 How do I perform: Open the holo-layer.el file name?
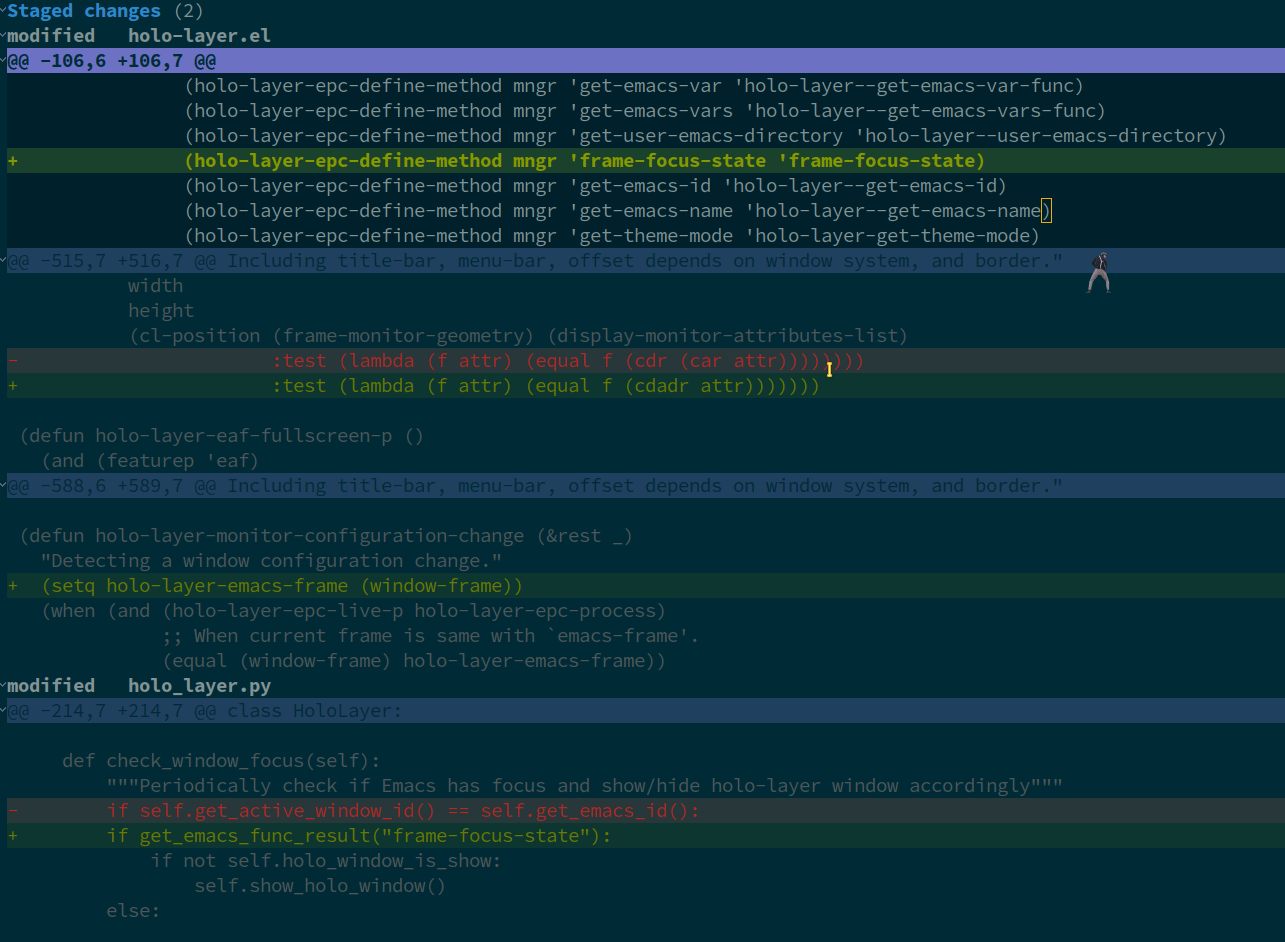tap(199, 36)
